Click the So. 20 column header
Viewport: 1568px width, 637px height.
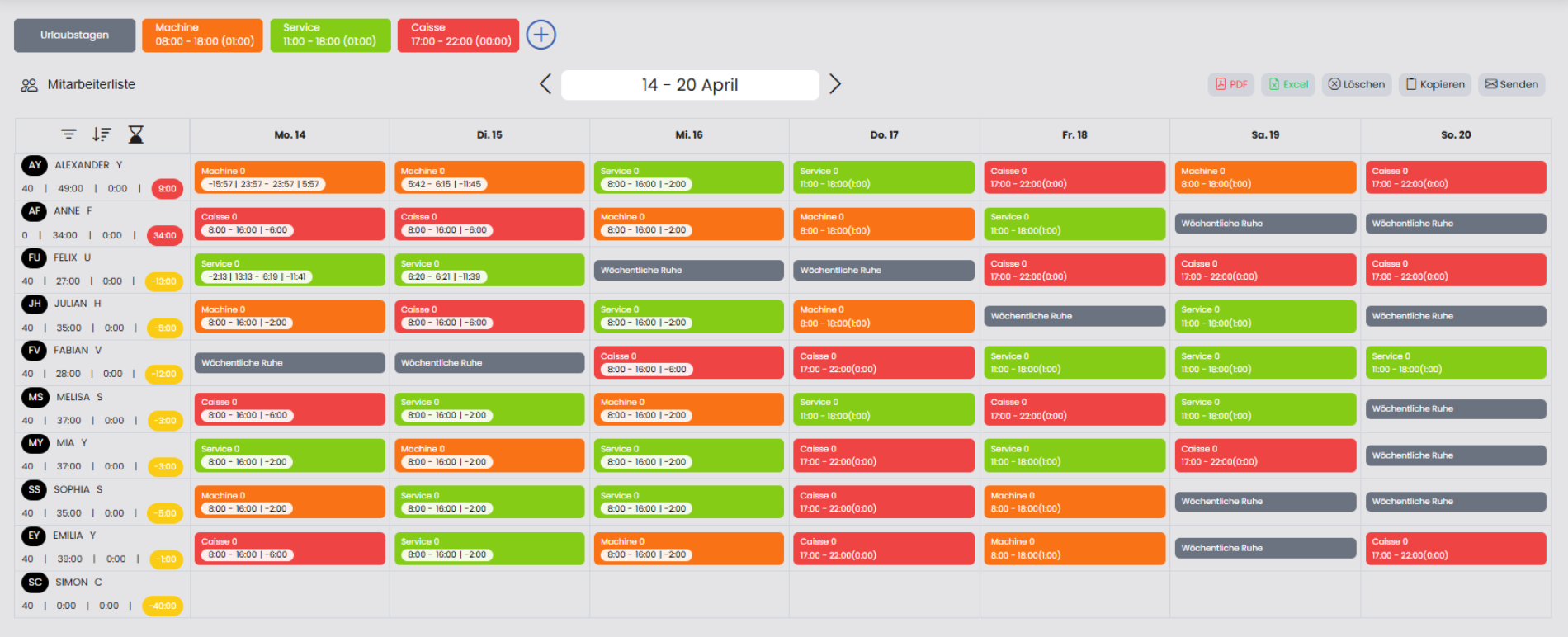tap(1455, 134)
